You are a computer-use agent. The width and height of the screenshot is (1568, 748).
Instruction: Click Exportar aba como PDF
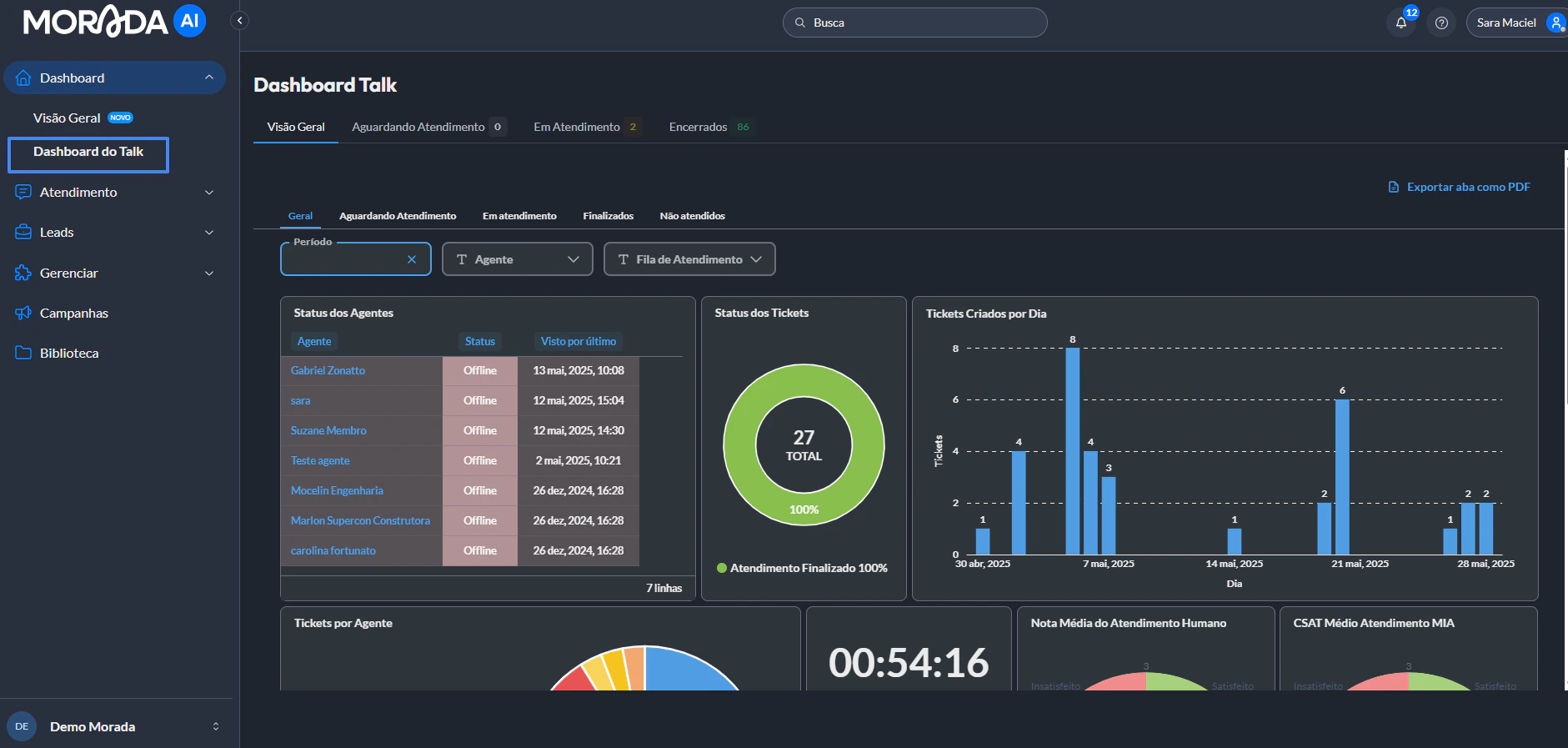[1459, 187]
